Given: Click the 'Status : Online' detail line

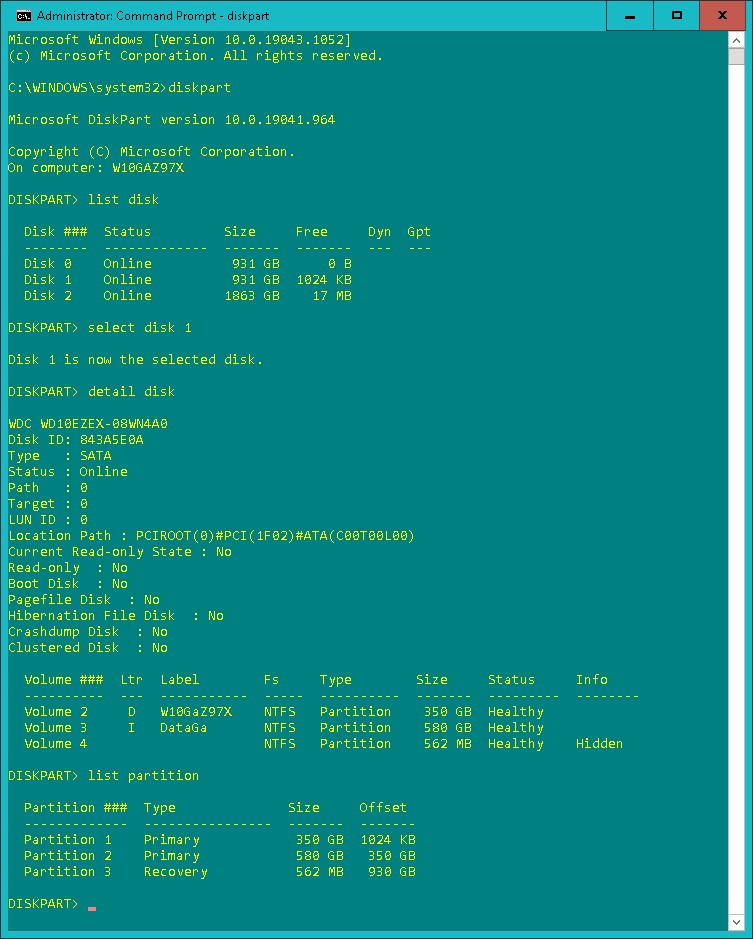Looking at the screenshot, I should pos(68,472).
